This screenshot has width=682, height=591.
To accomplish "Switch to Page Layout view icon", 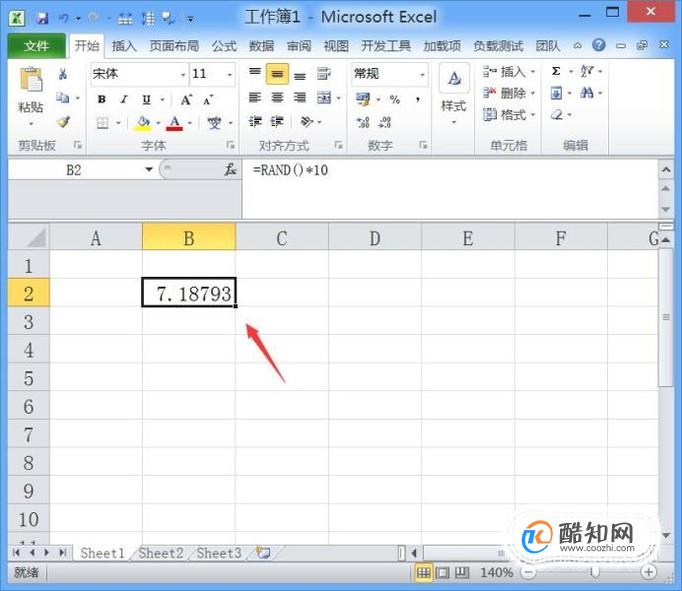I will [x=443, y=573].
